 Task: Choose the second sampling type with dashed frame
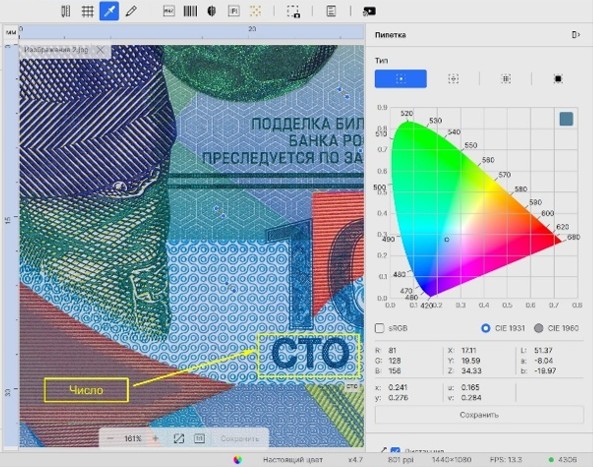click(453, 79)
